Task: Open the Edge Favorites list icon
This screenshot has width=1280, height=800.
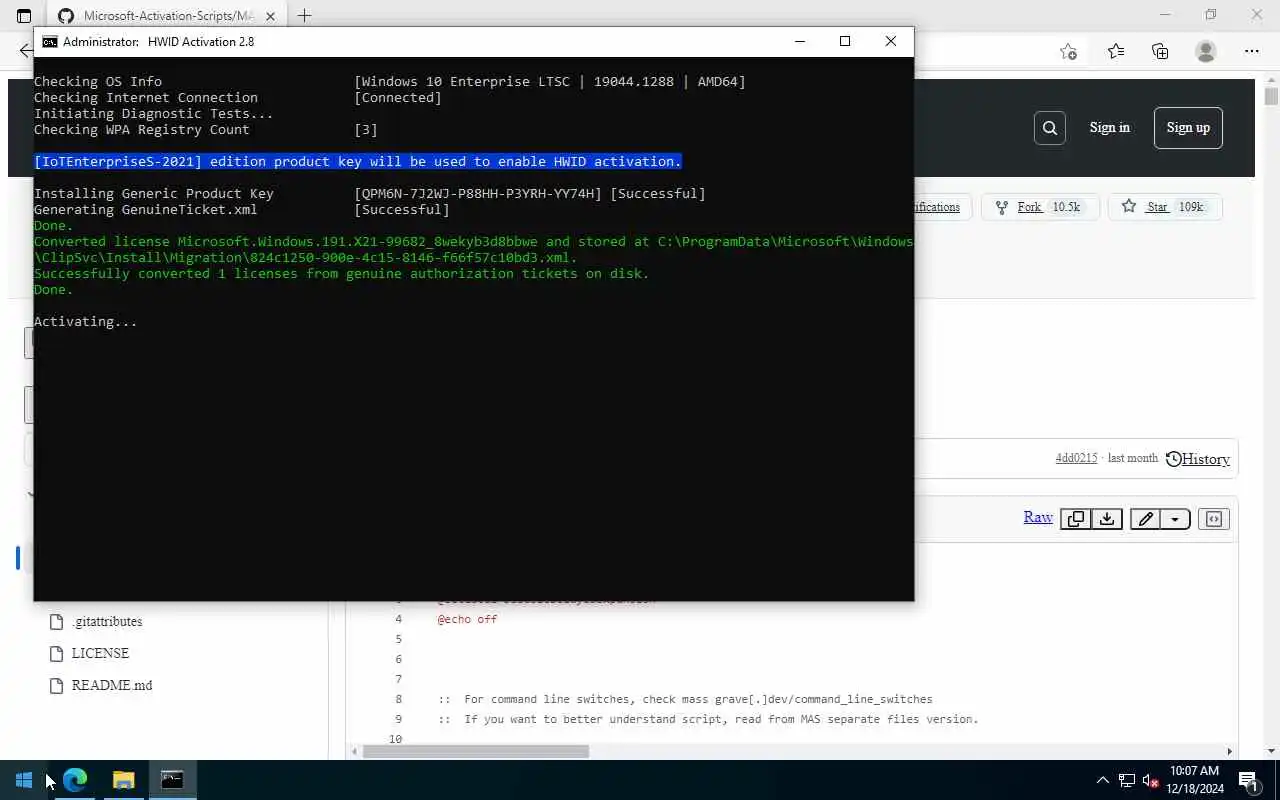Action: [1115, 51]
